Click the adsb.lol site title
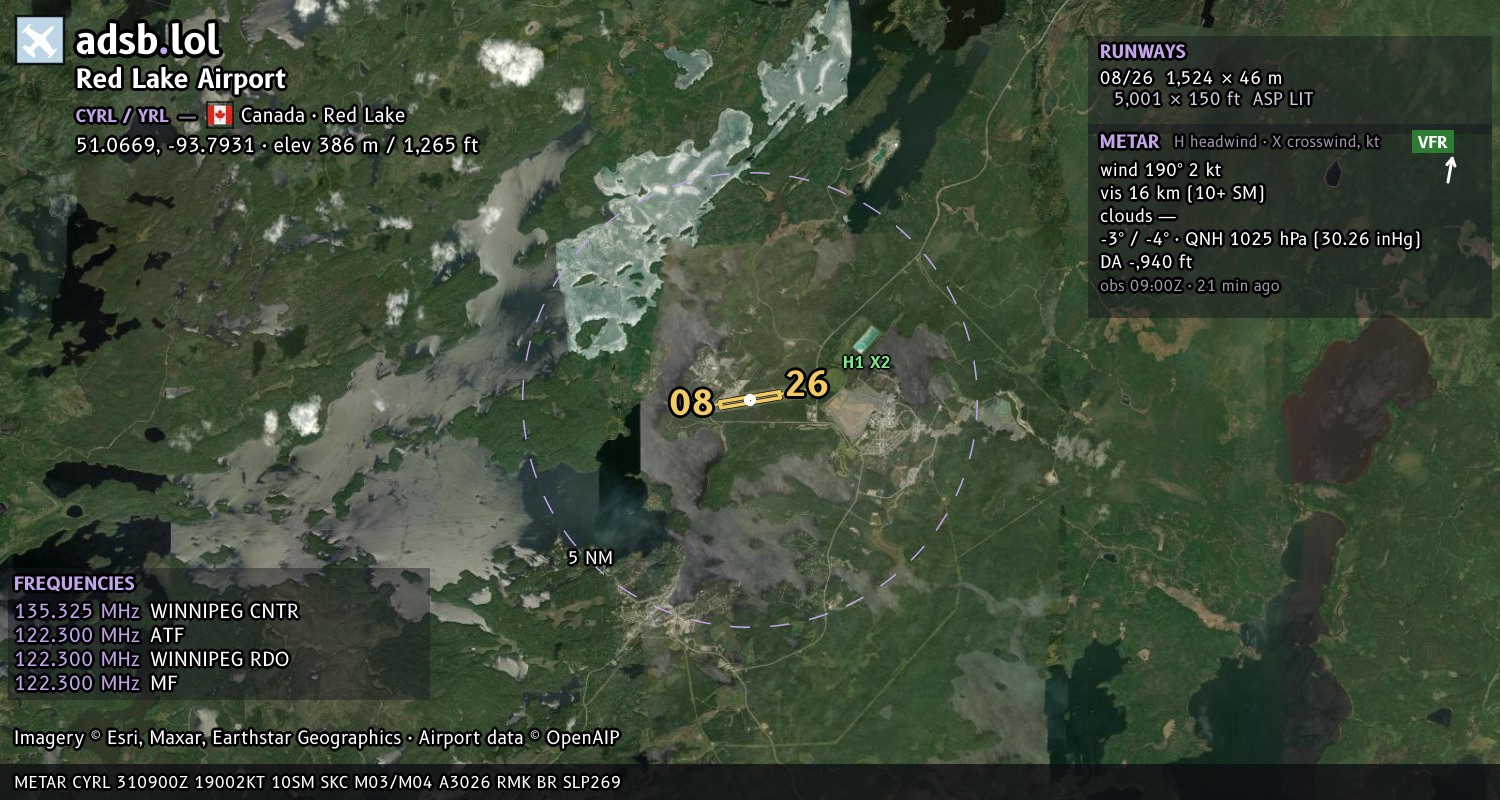 (148, 41)
